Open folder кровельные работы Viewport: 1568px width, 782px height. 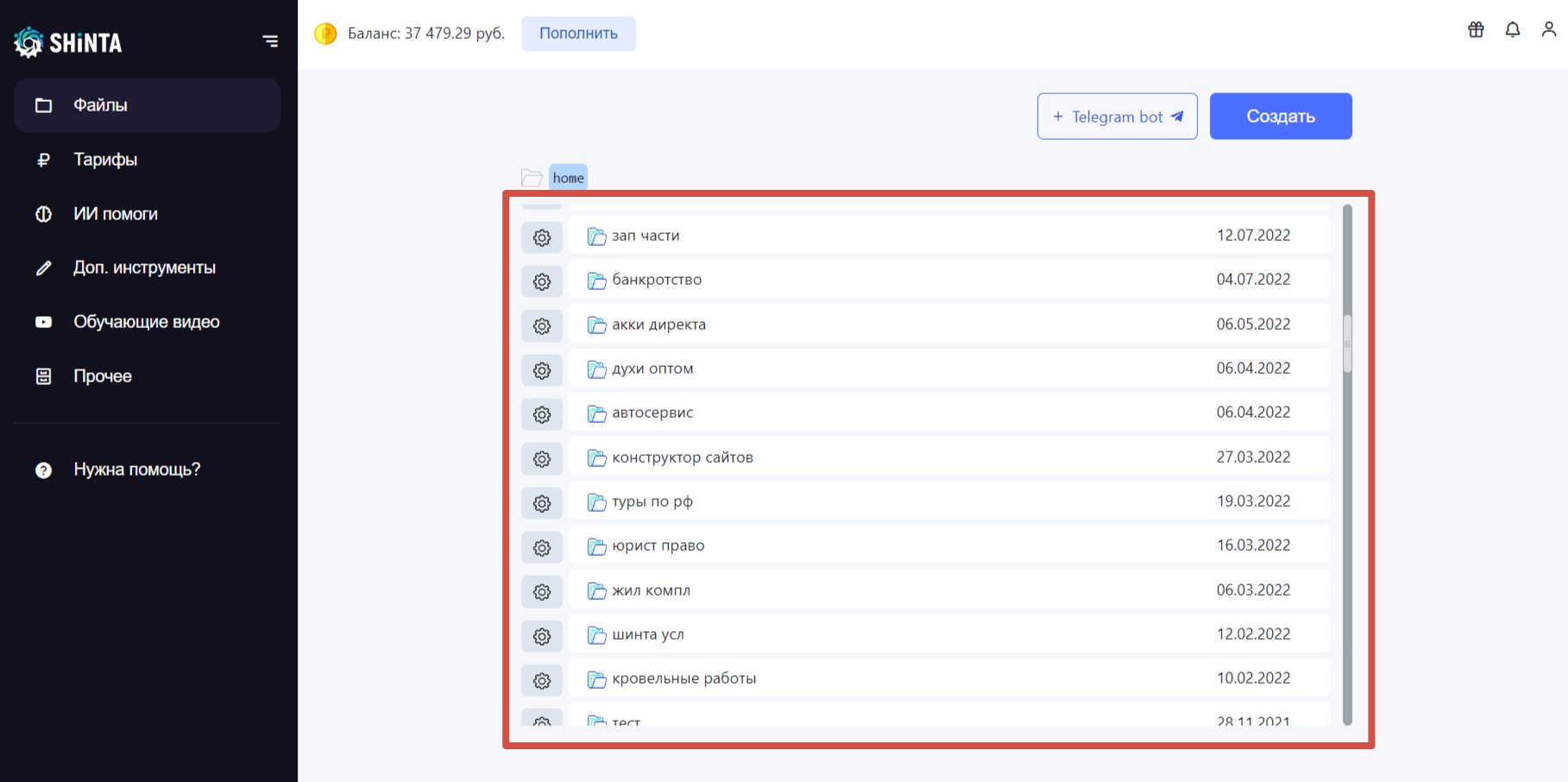(949, 678)
